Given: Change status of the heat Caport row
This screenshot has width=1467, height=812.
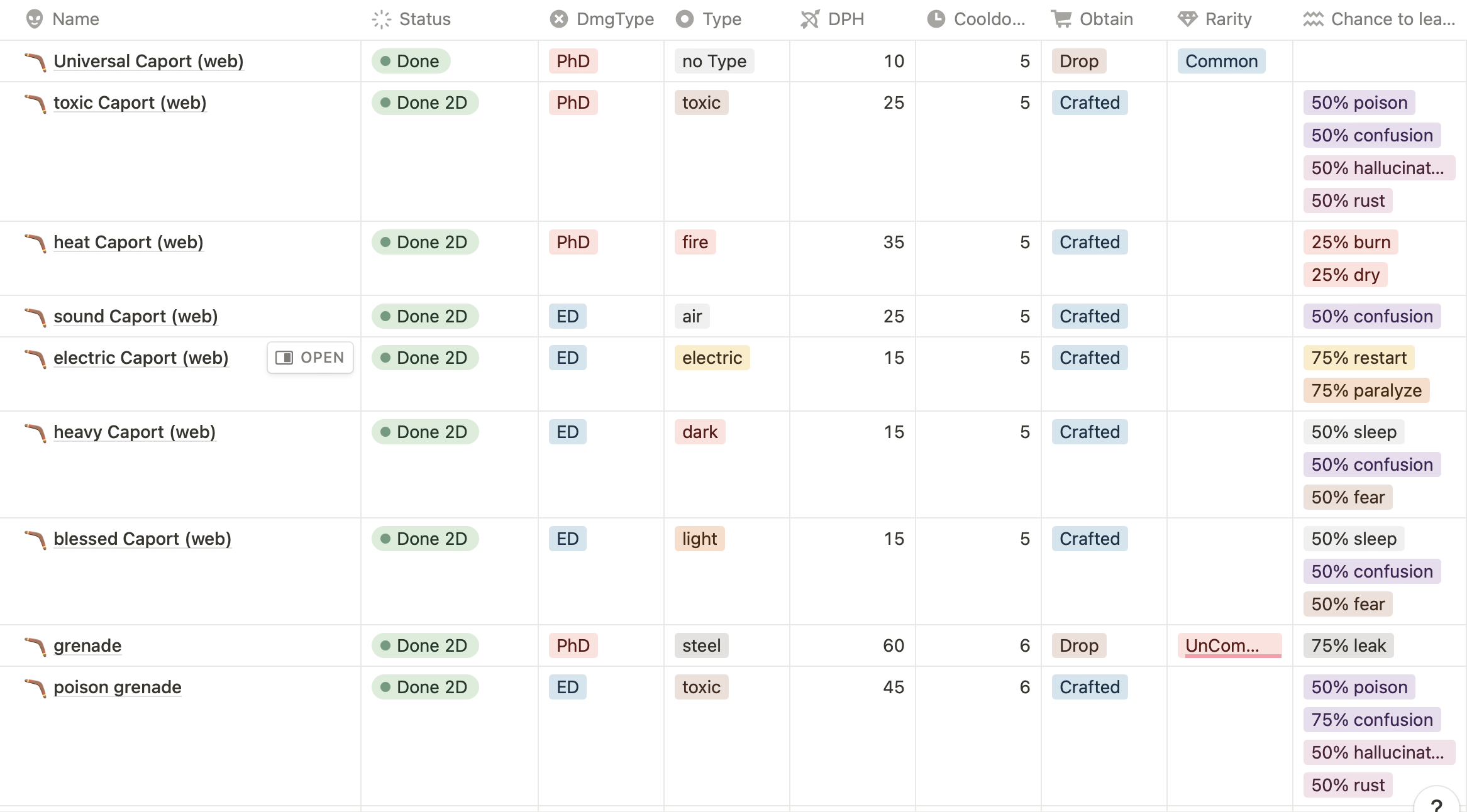Looking at the screenshot, I should coord(425,242).
